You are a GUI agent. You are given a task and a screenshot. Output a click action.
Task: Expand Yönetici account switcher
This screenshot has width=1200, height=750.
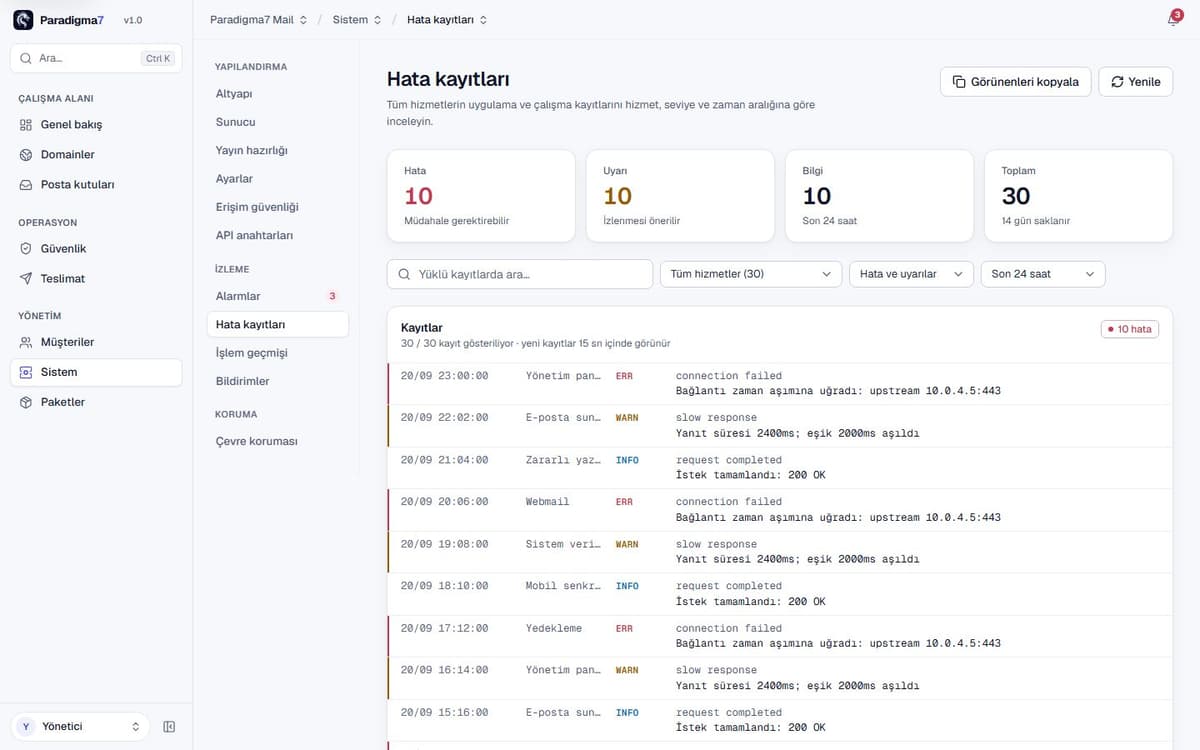pos(80,727)
